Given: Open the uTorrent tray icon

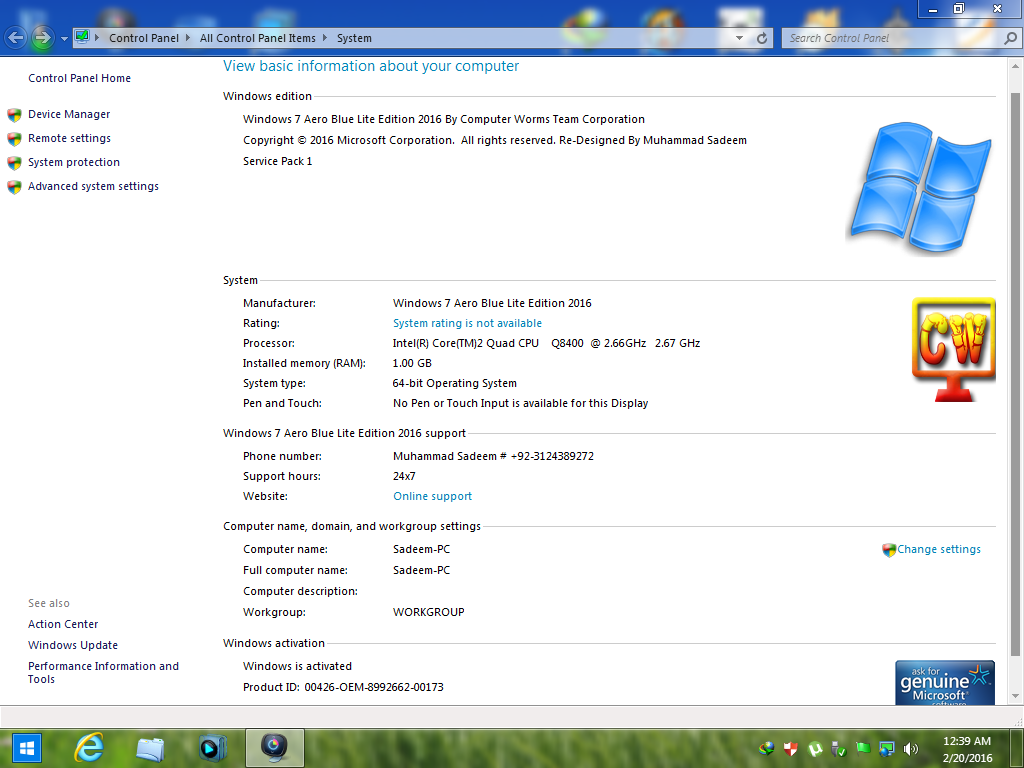Looking at the screenshot, I should click(x=815, y=748).
